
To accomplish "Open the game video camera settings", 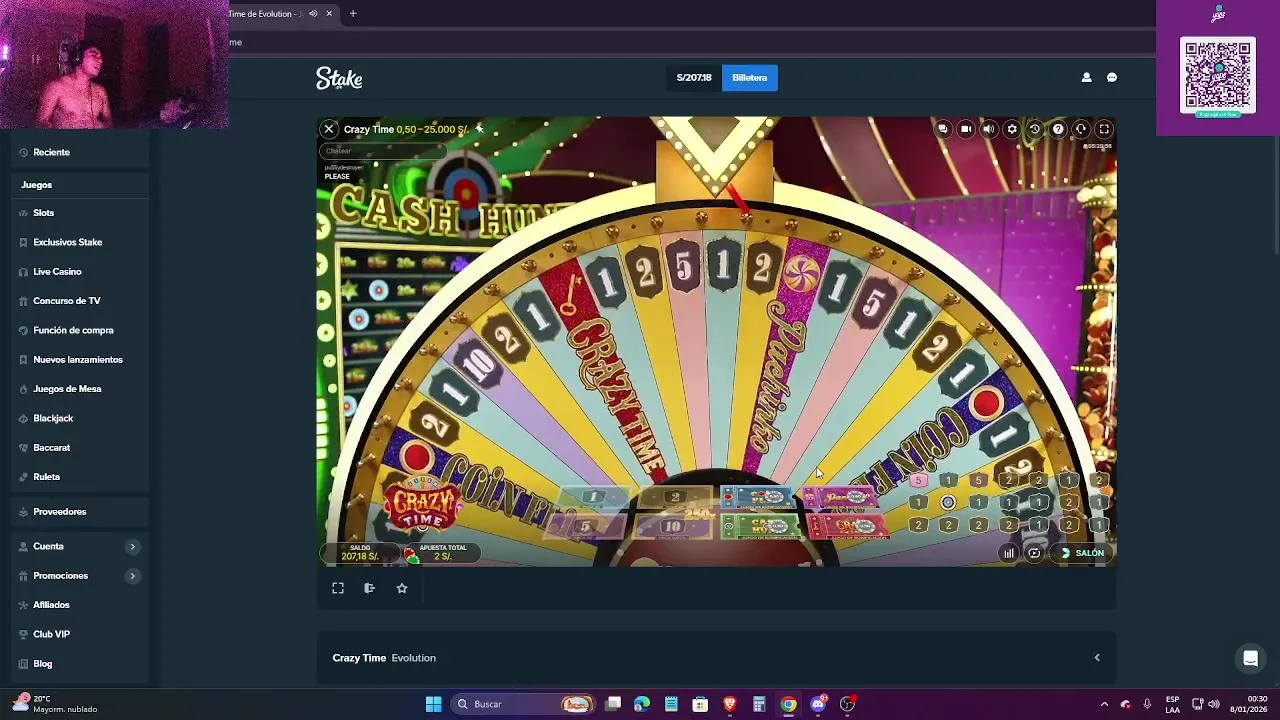I will 965,129.
